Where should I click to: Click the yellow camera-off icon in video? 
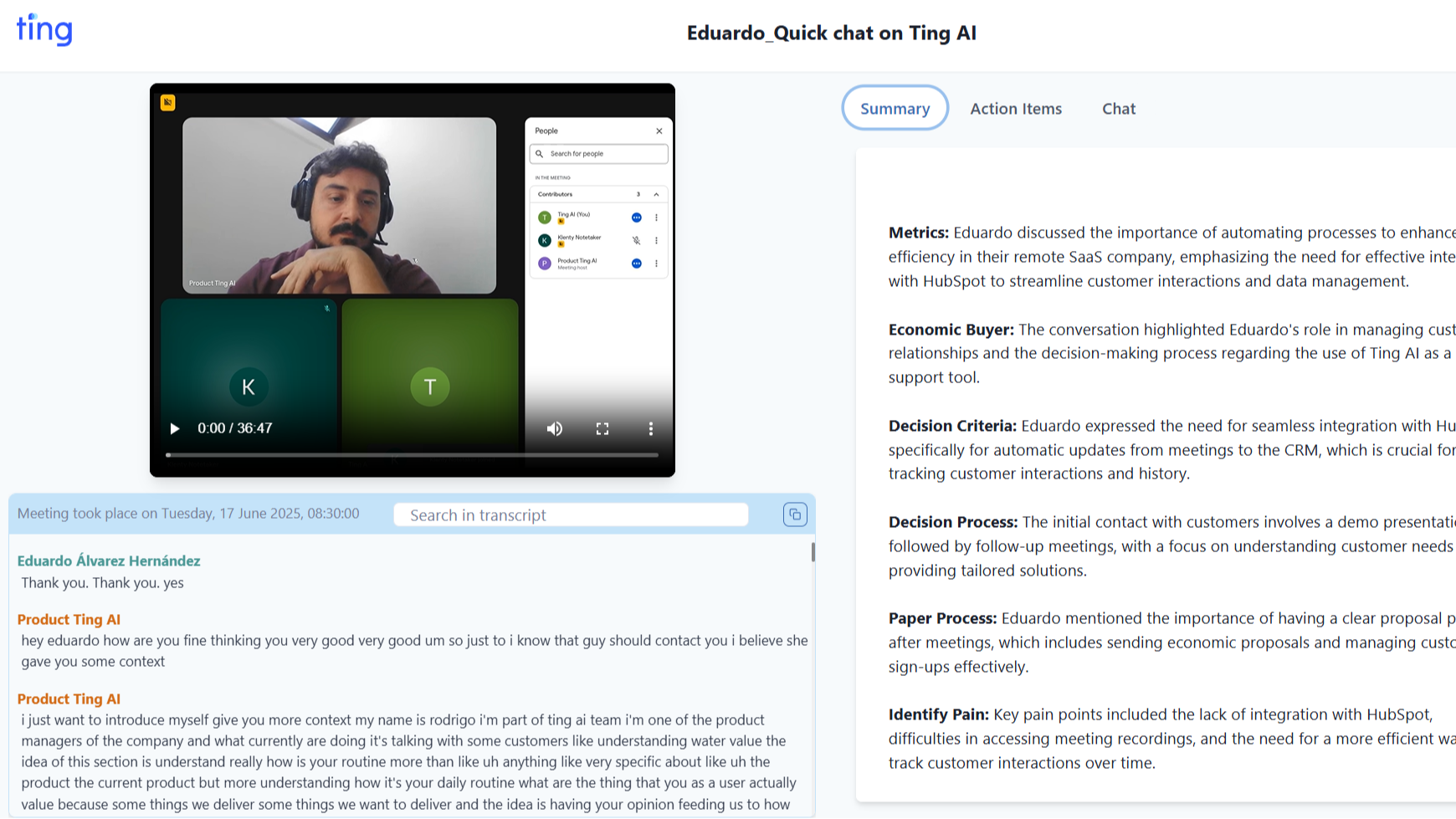[x=168, y=102]
